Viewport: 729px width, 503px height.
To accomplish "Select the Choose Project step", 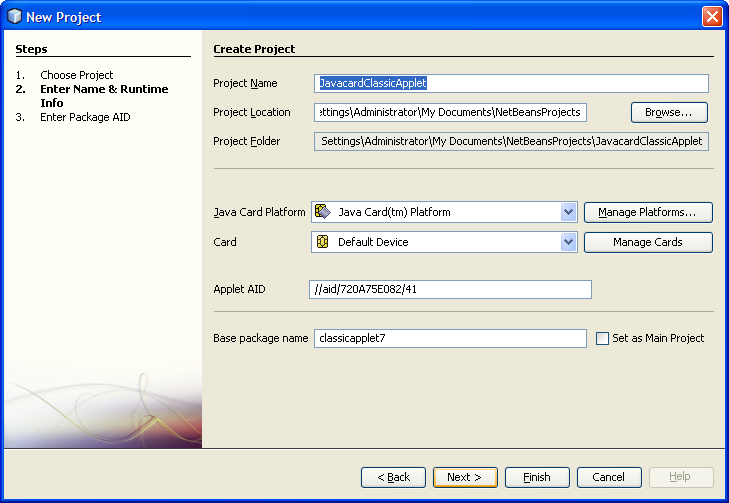I will [x=77, y=75].
